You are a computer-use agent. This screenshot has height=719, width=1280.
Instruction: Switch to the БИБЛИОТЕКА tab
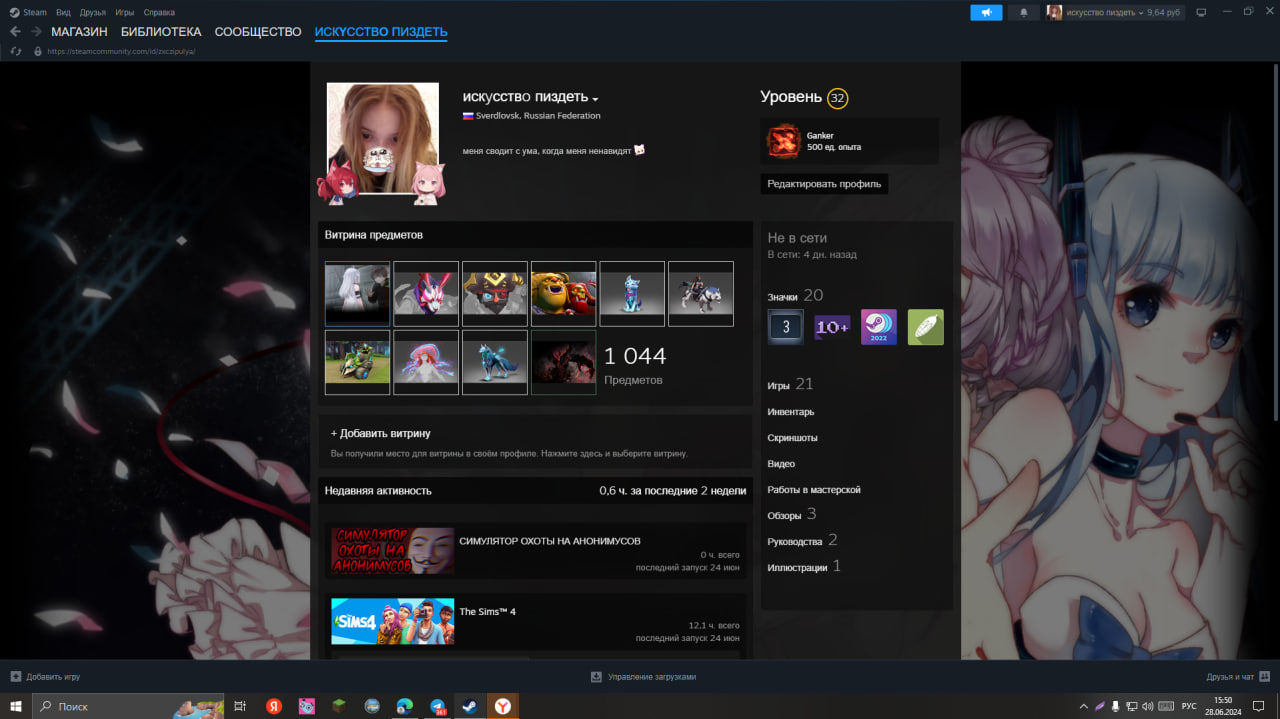[x=161, y=32]
